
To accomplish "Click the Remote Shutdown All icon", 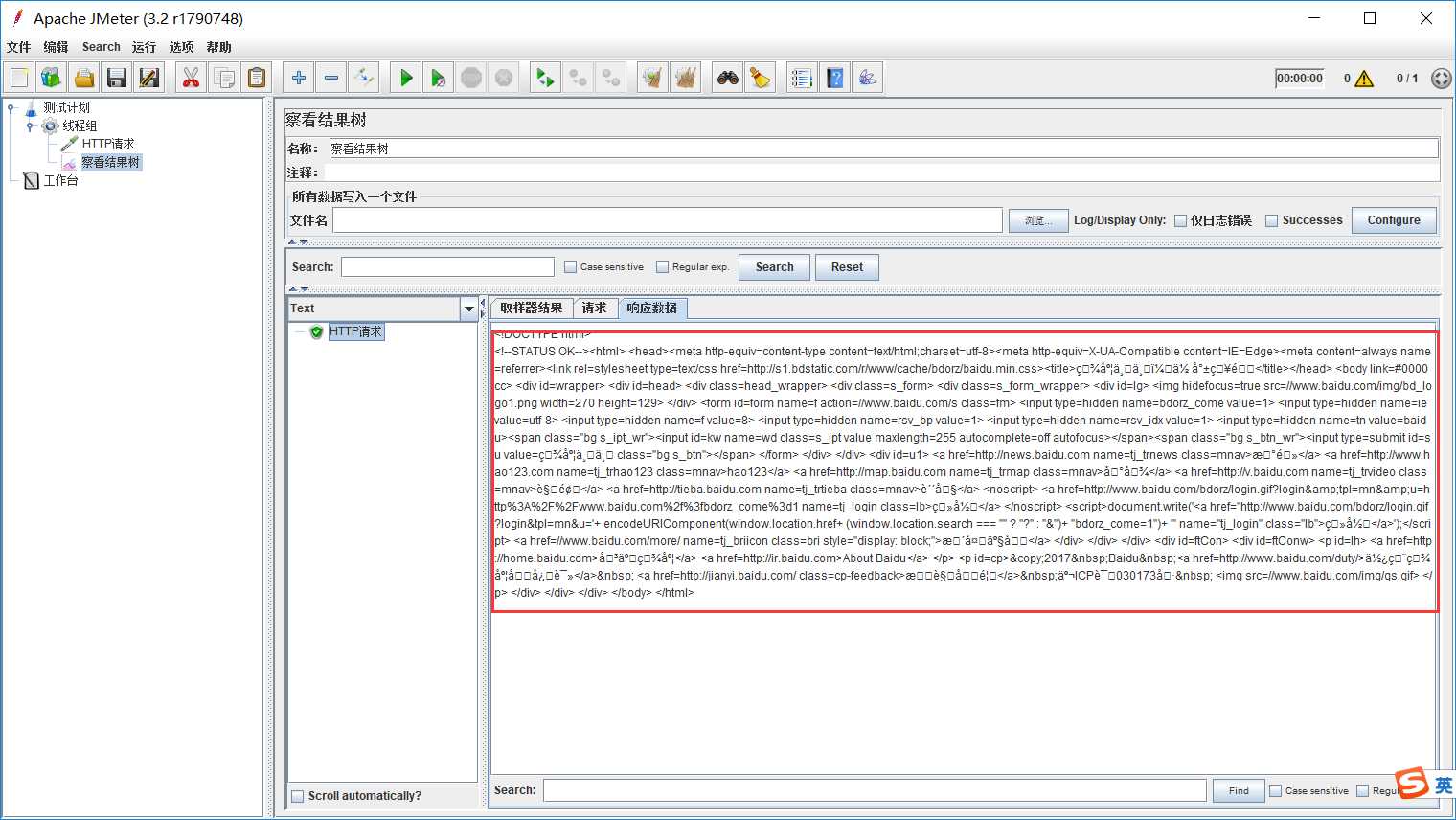I will click(x=611, y=78).
